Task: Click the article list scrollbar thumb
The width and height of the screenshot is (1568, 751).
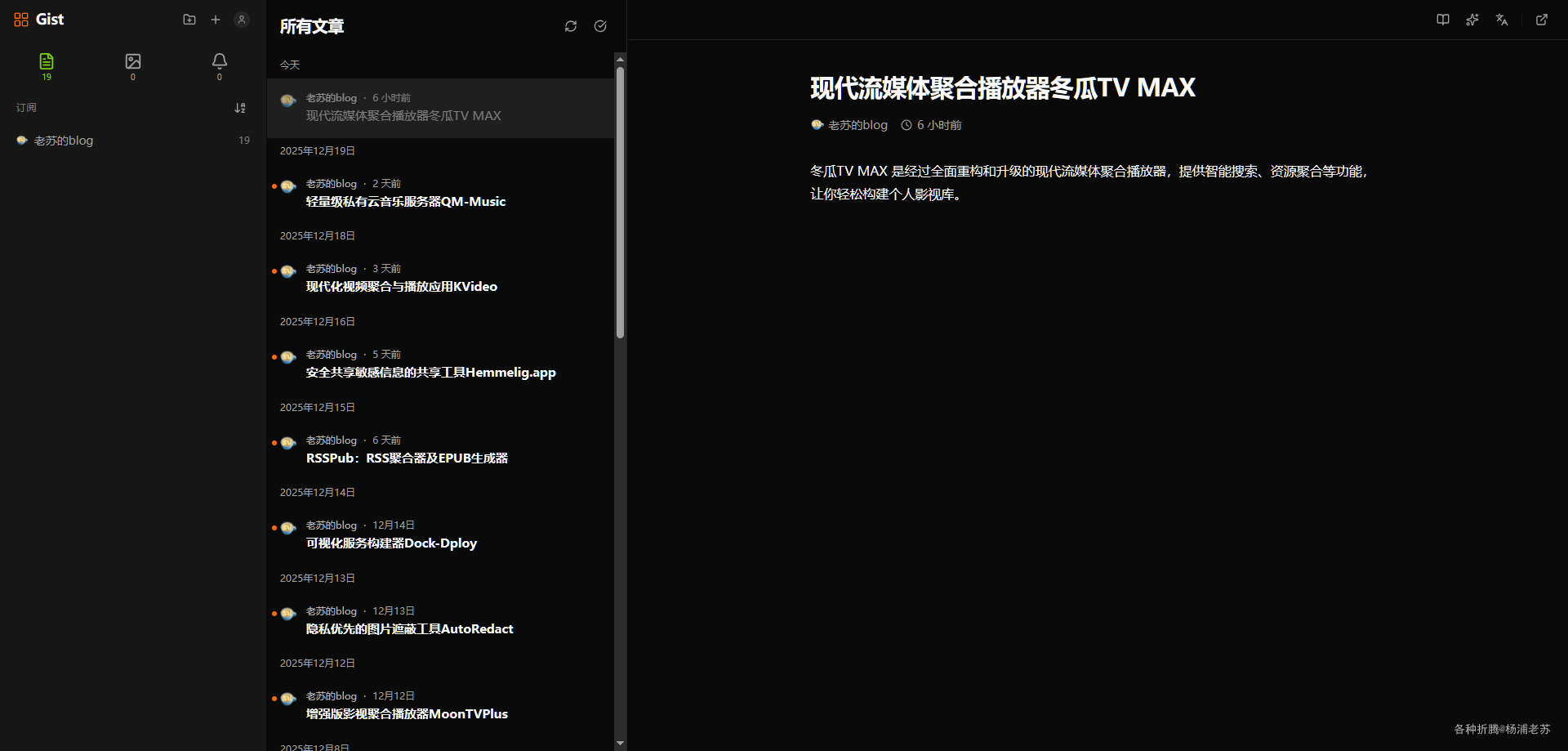Action: (621, 202)
